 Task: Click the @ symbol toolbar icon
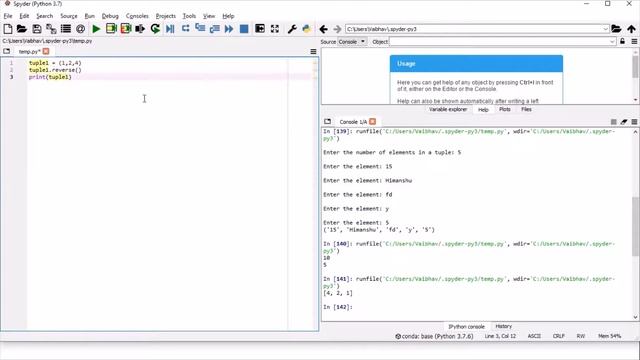(80, 29)
